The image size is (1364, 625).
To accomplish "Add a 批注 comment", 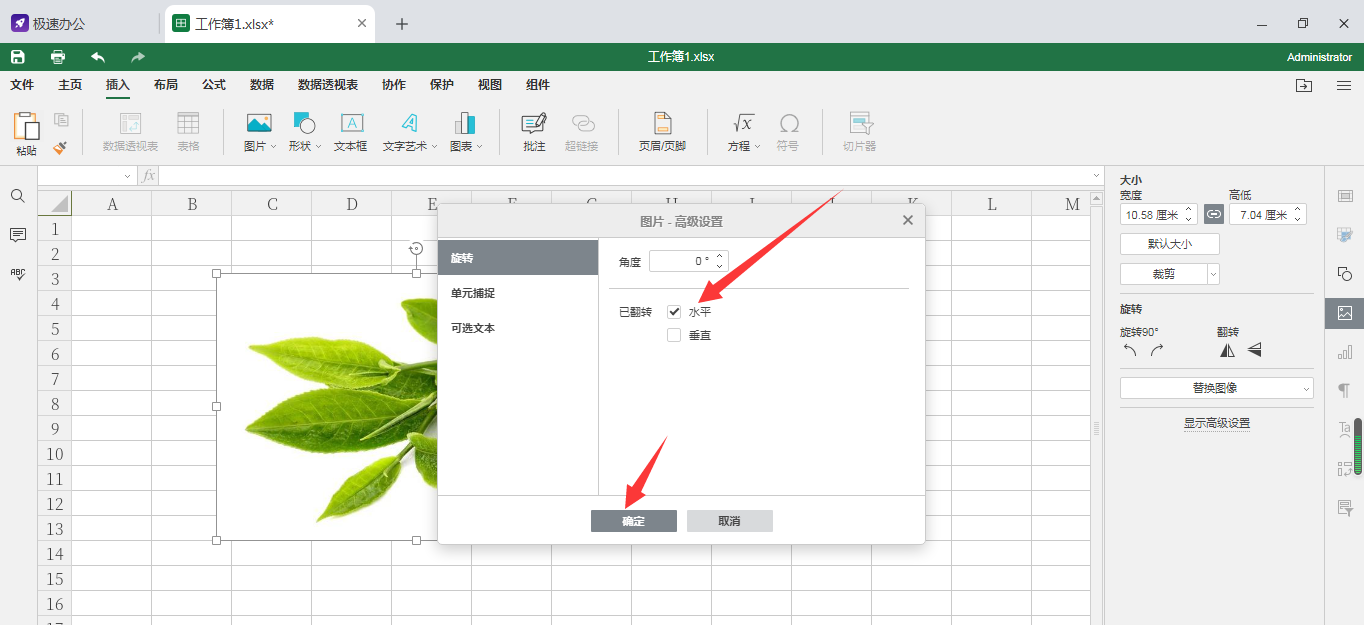I will [534, 133].
